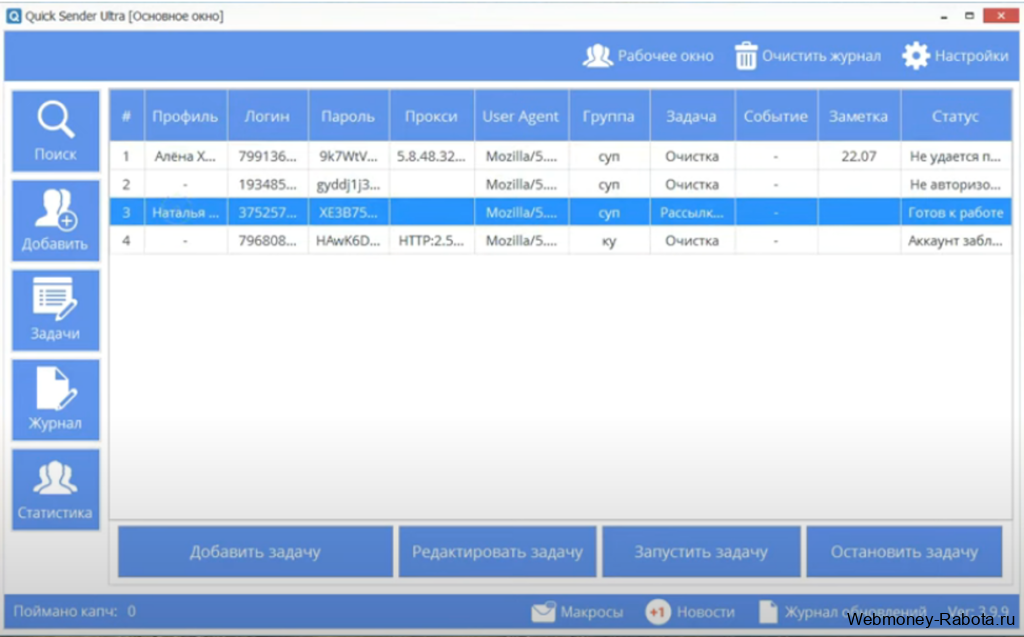Click password cell XE3B75...
The height and width of the screenshot is (637, 1024).
click(x=348, y=212)
